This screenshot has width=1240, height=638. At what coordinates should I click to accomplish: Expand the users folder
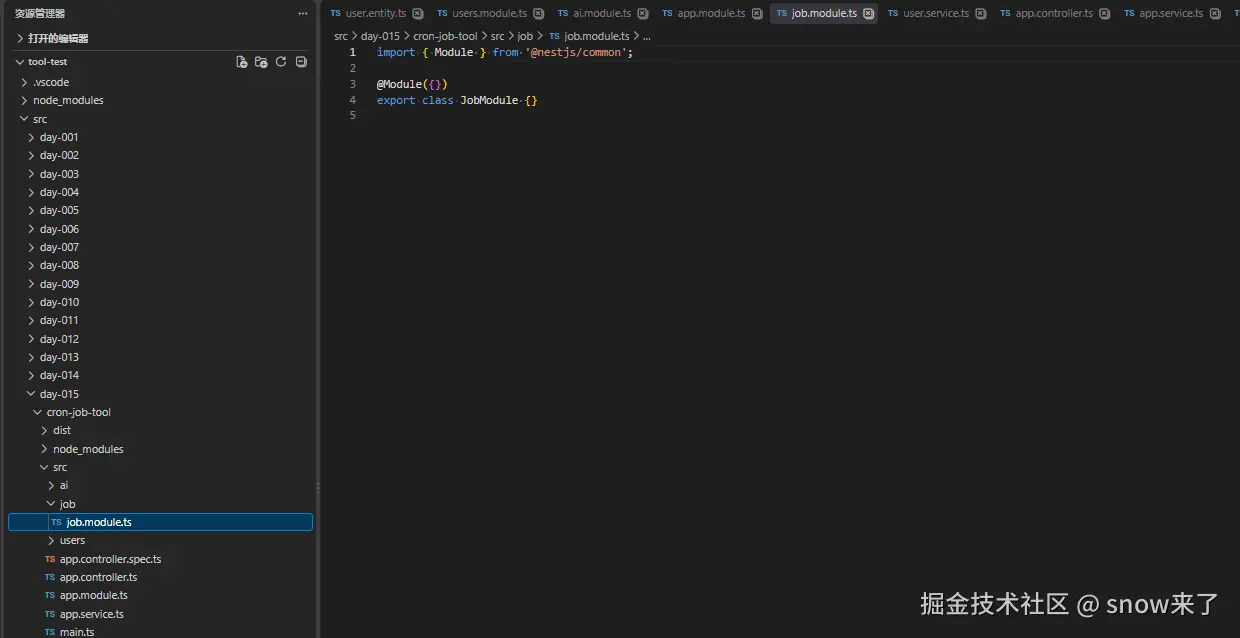click(x=52, y=541)
